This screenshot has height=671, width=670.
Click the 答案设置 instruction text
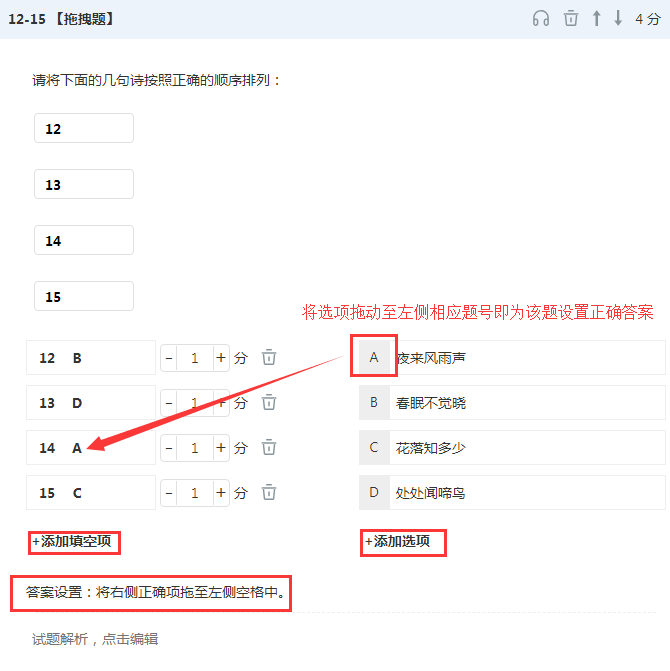[x=155, y=592]
